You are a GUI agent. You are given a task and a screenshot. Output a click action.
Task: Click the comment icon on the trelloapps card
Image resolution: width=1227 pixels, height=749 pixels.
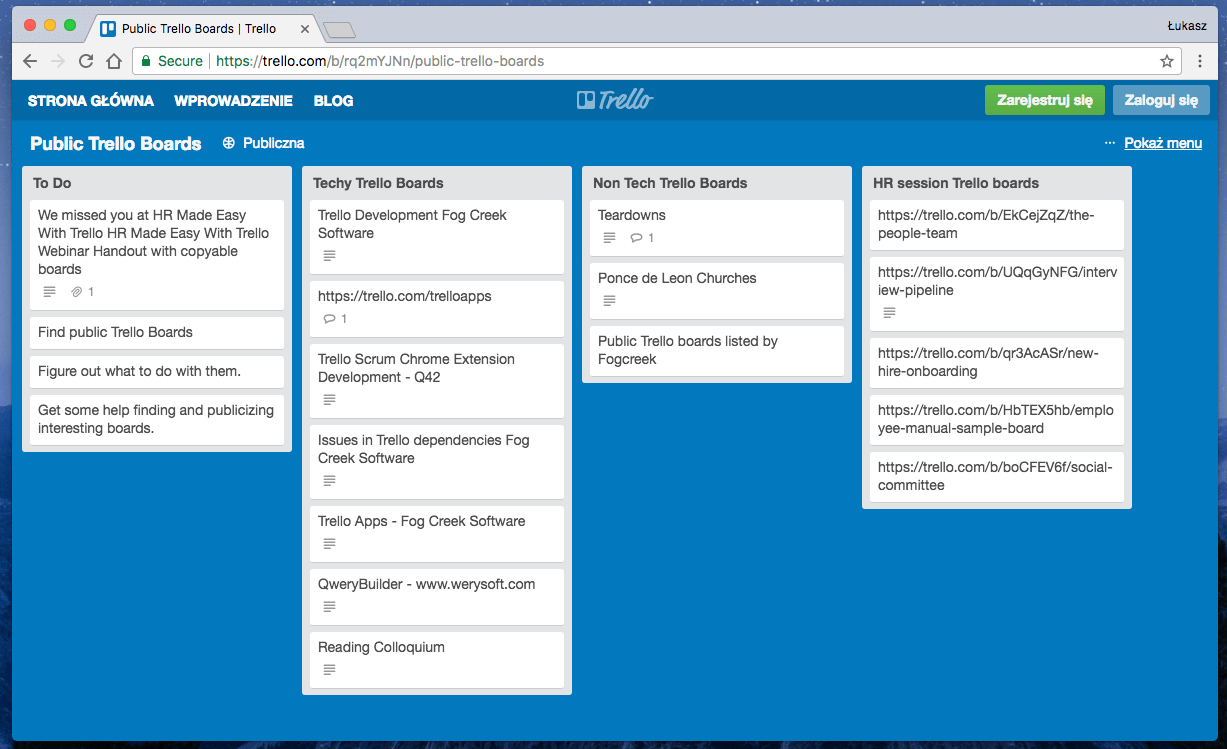[329, 319]
